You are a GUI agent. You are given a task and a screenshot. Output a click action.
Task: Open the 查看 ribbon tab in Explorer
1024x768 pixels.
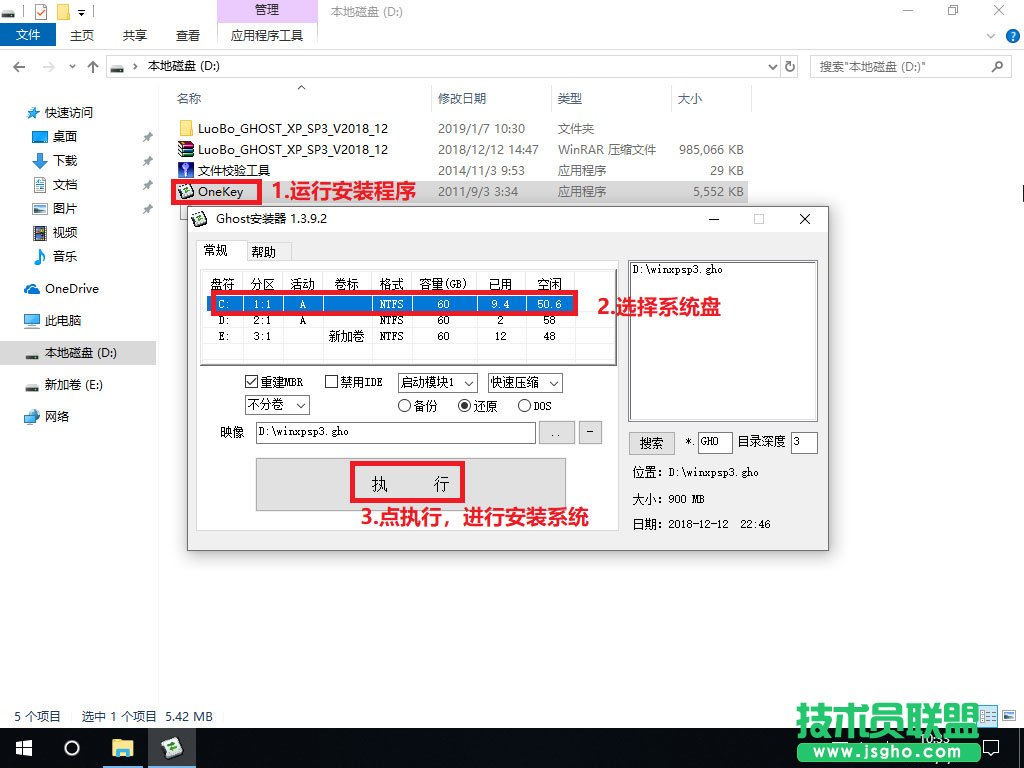(x=188, y=34)
